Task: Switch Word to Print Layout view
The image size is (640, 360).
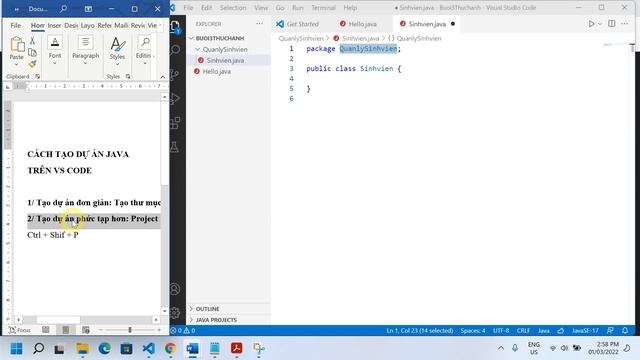Action: point(66,329)
